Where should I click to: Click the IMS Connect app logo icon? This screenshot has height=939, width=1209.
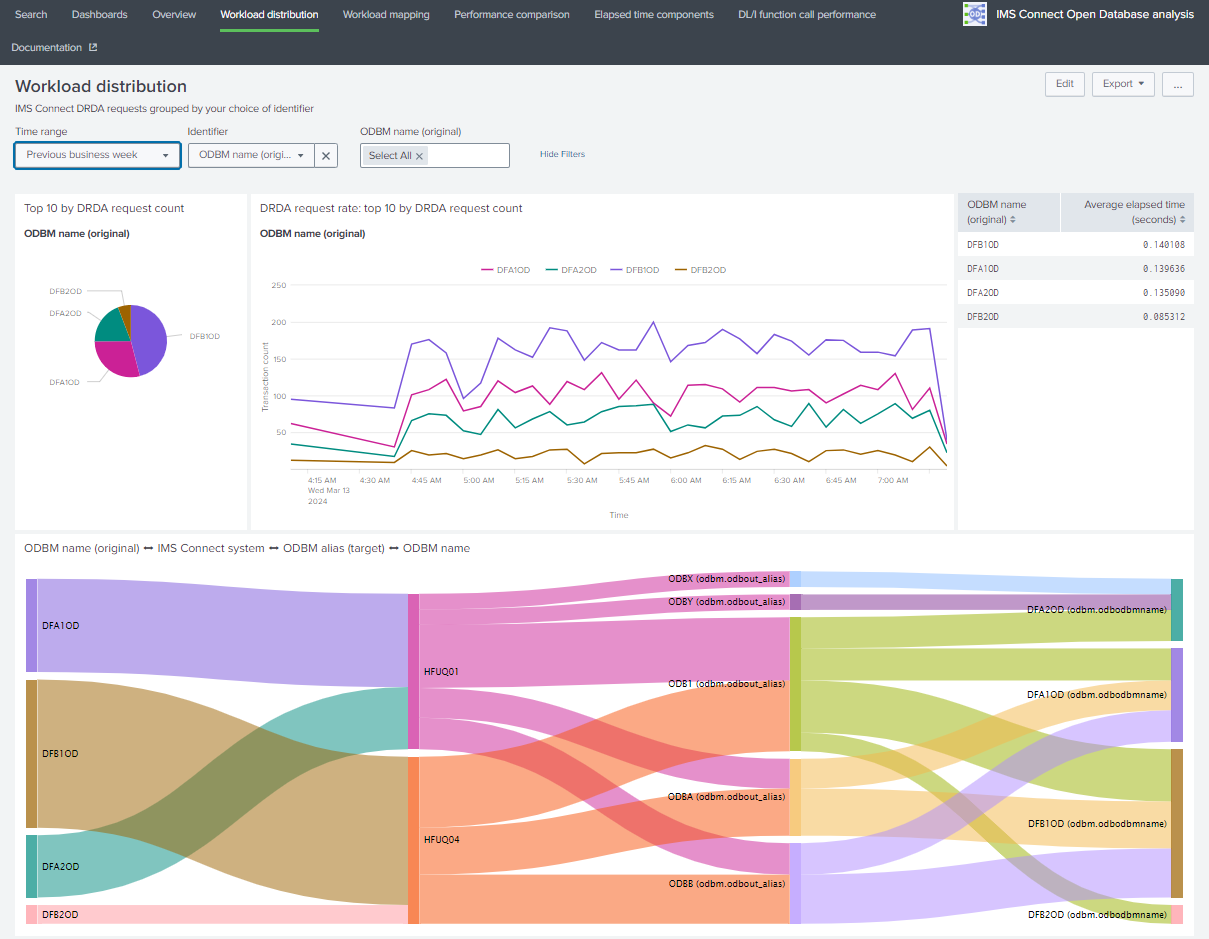pos(974,14)
